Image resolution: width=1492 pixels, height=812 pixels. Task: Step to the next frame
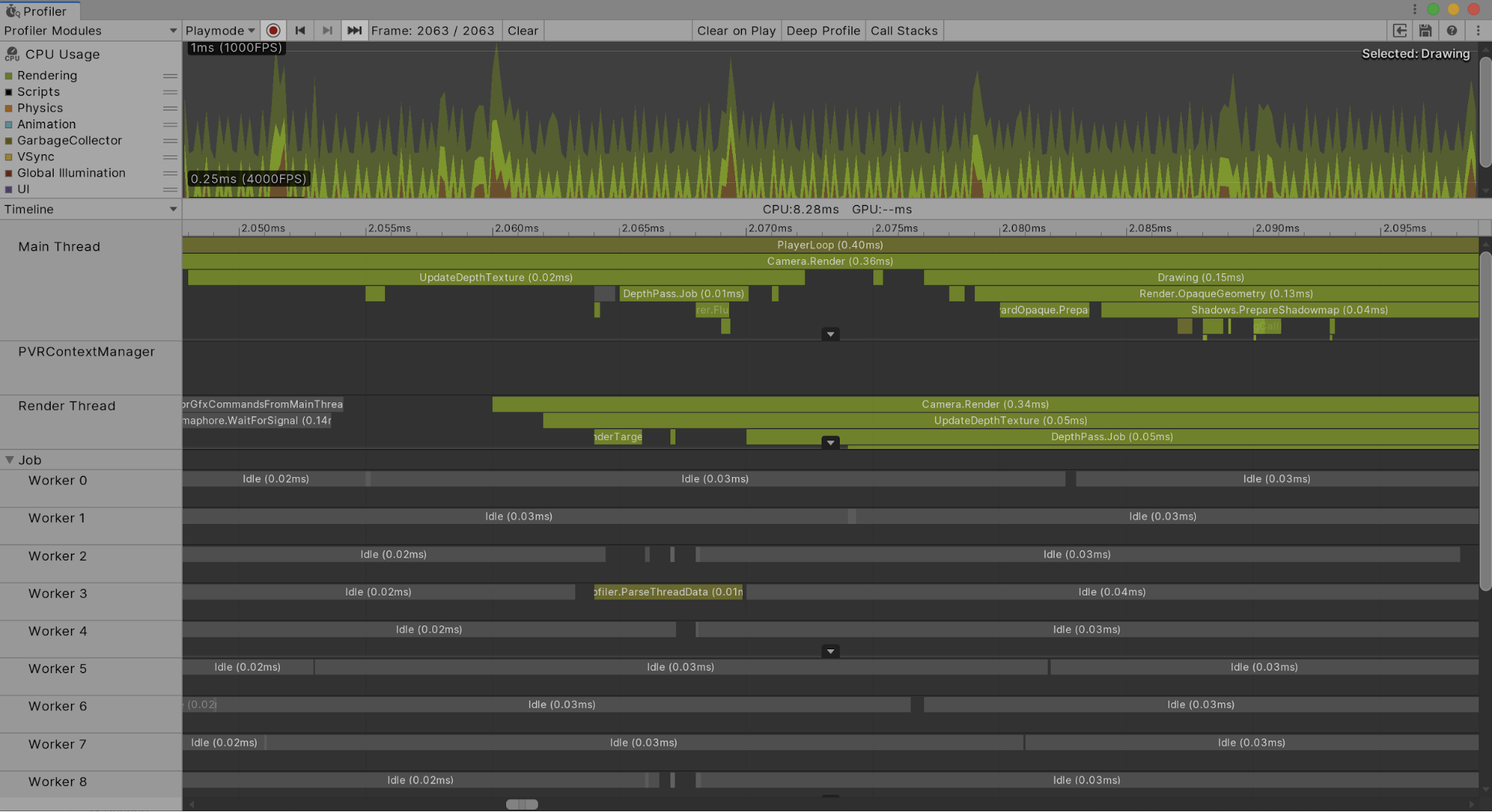pyautogui.click(x=327, y=31)
